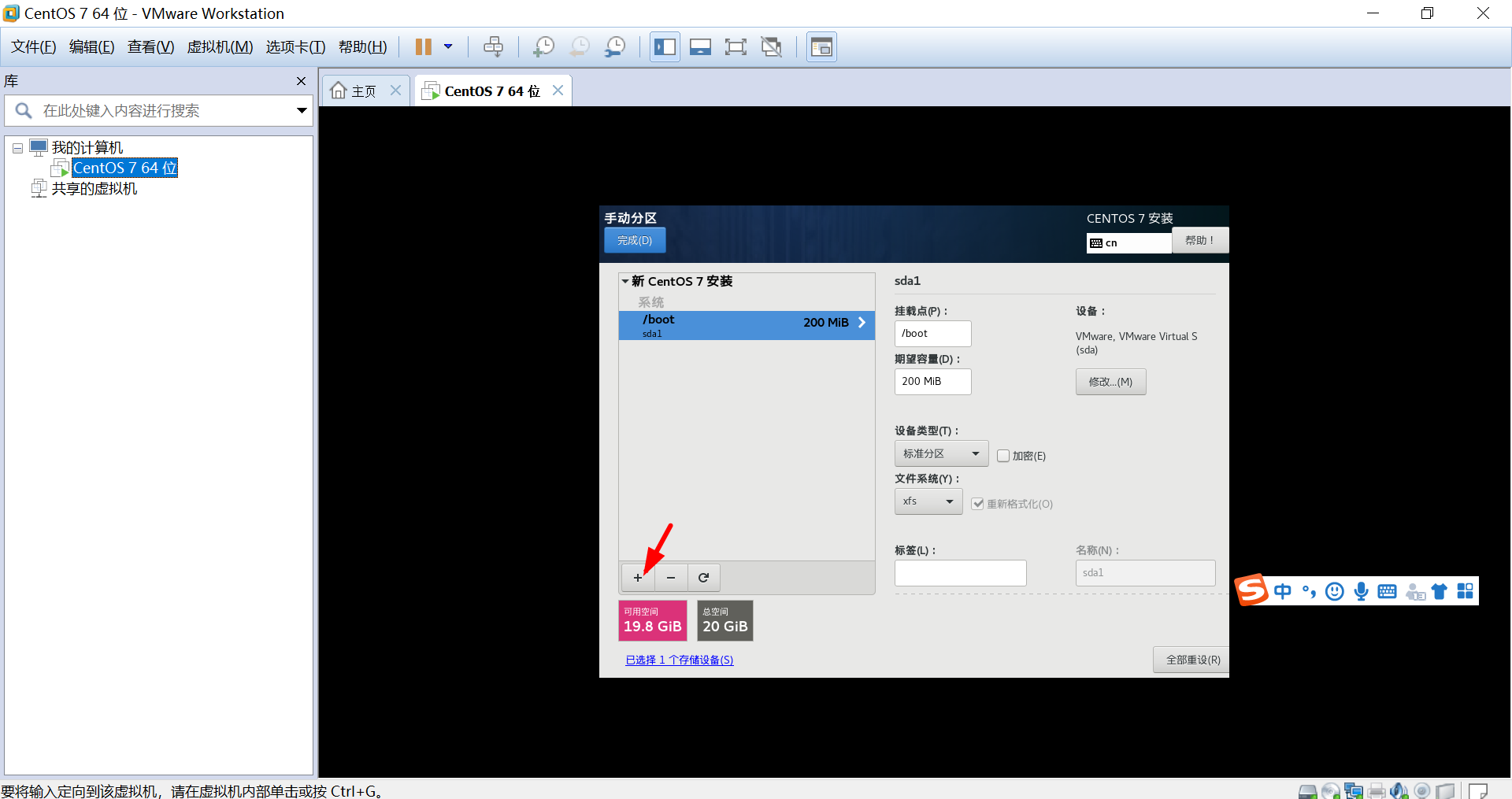Viewport: 1512px width, 799px height.
Task: Click the reload storage configuration icon
Action: pos(704,578)
